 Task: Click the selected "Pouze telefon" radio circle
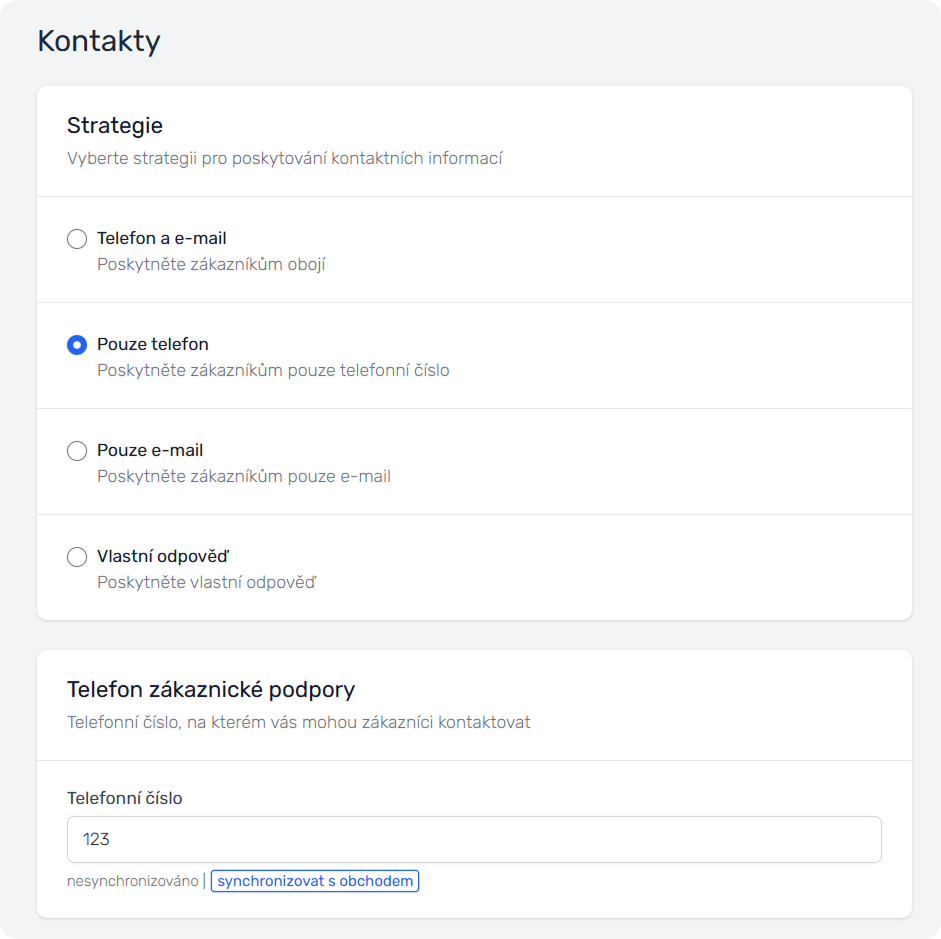pyautogui.click(x=77, y=345)
